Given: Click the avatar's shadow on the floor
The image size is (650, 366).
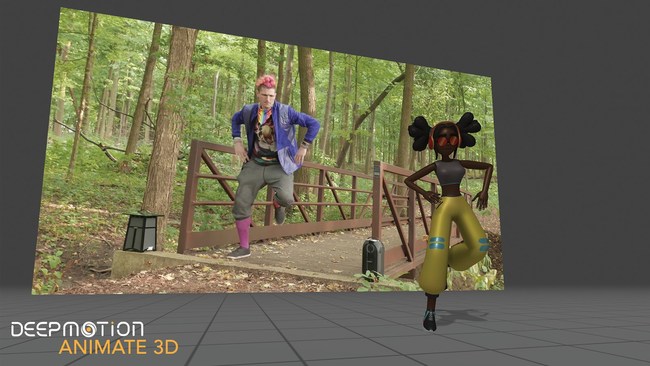Looking at the screenshot, I should coord(460,316).
